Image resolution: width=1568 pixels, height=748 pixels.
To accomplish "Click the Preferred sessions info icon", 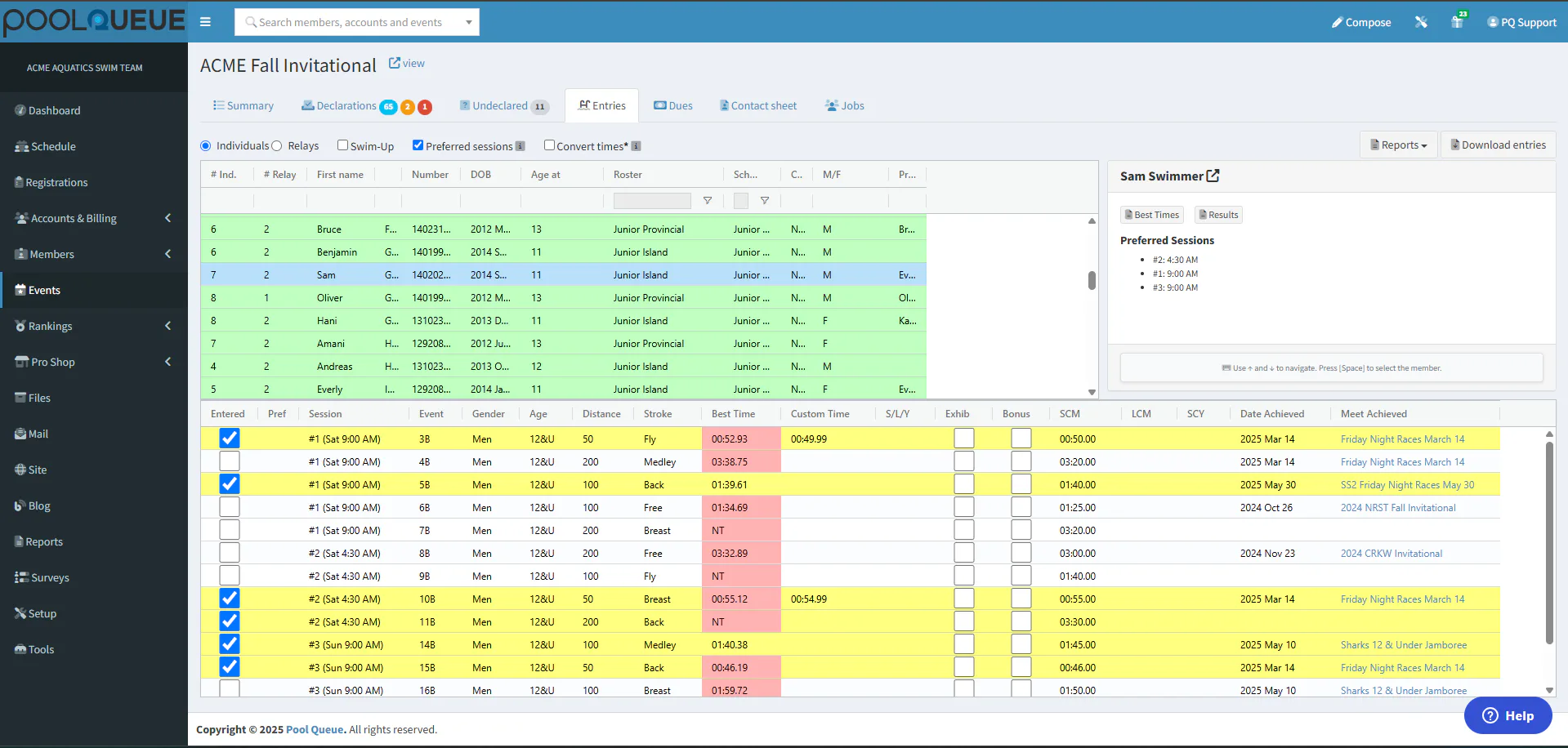I will coord(520,146).
